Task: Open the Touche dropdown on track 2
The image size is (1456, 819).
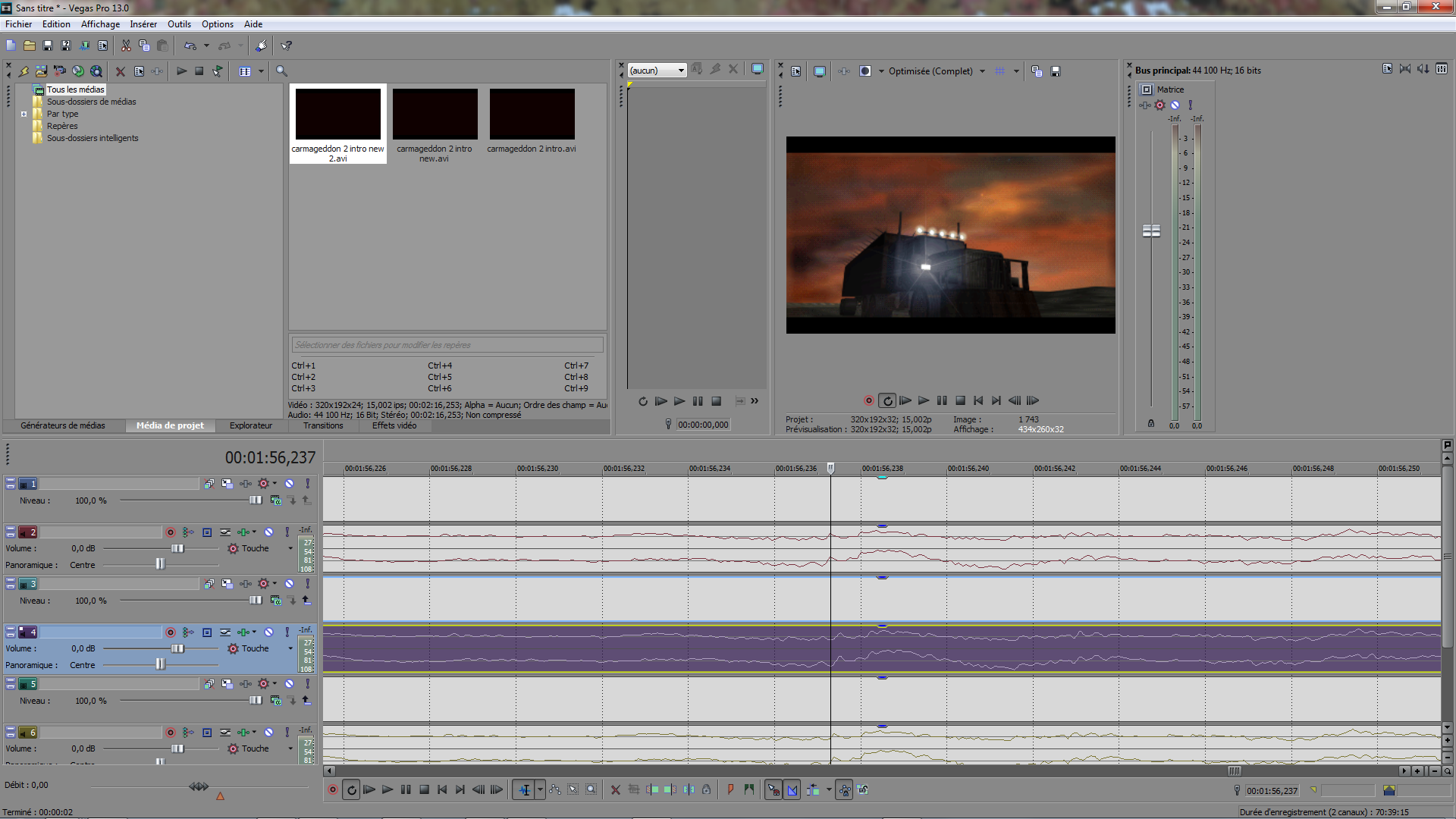Action: pos(289,548)
